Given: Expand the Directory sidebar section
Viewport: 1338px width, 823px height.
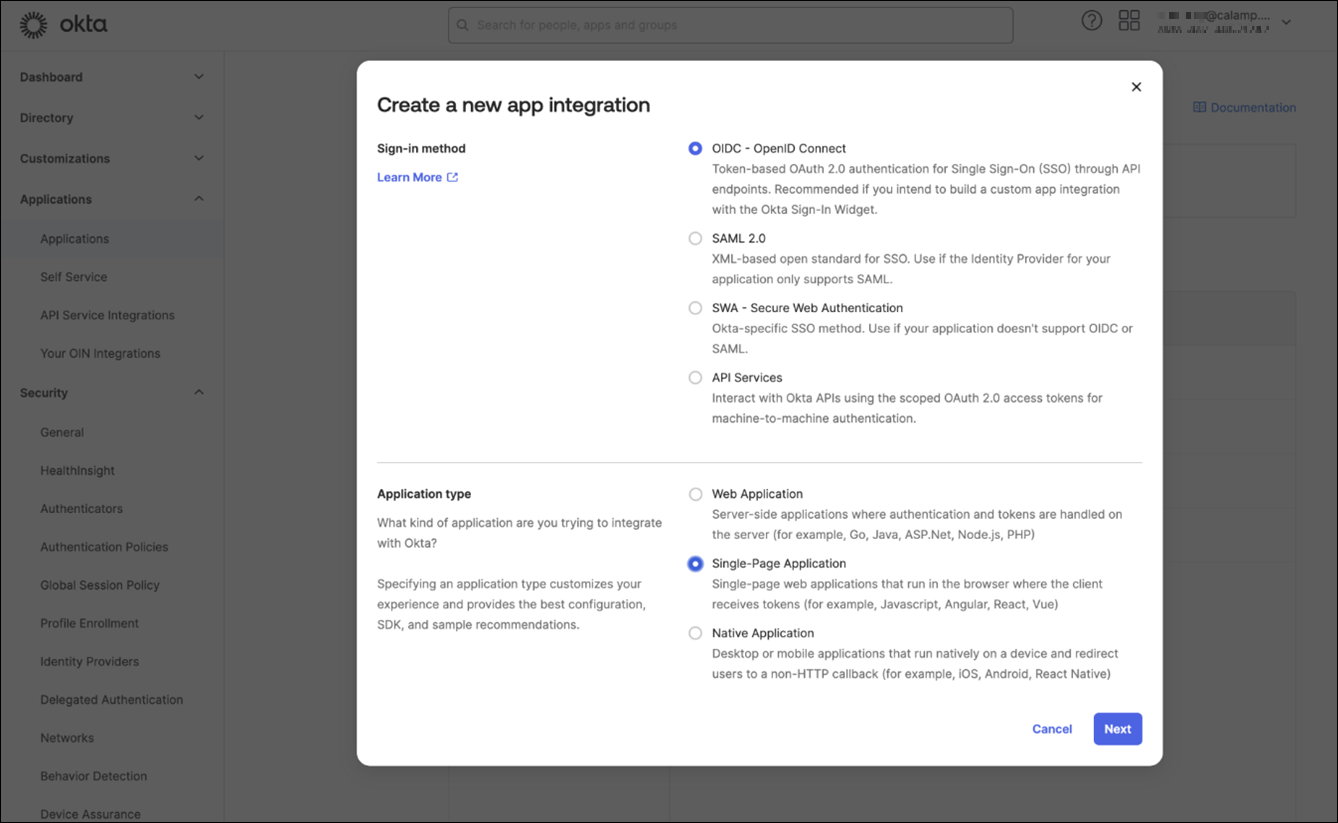Looking at the screenshot, I should [x=112, y=118].
